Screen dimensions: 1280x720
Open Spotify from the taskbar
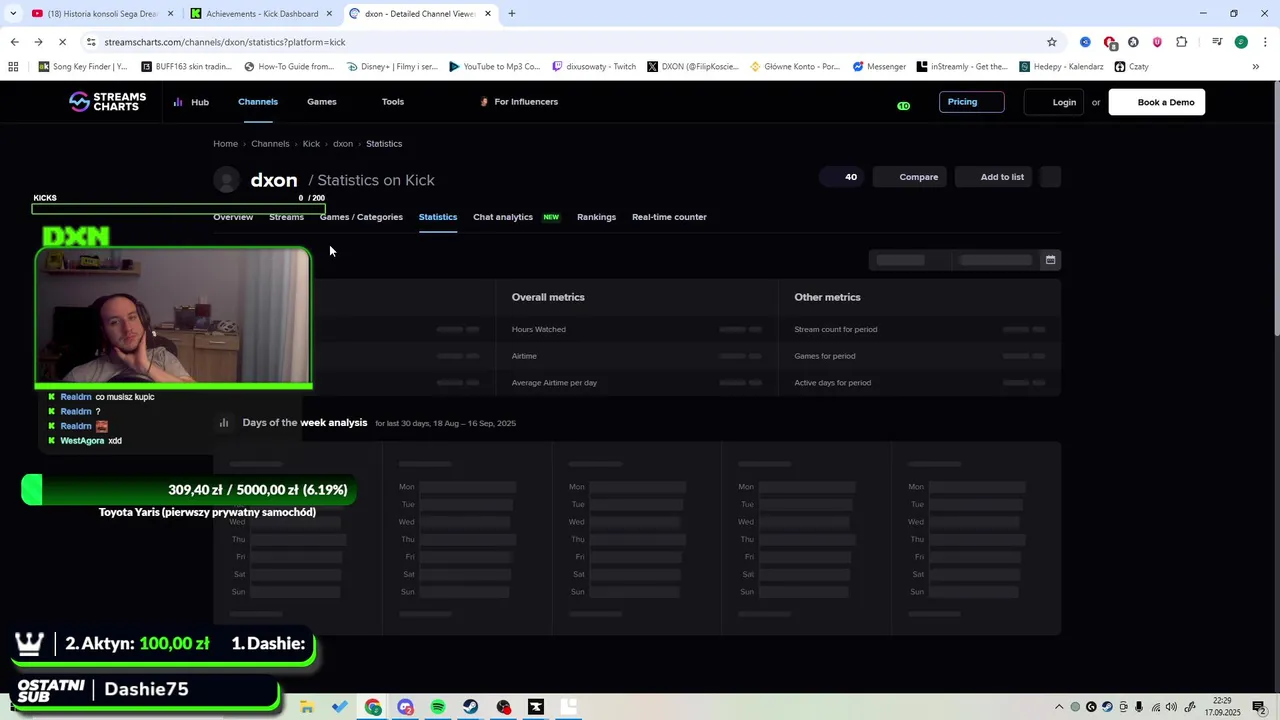[438, 707]
